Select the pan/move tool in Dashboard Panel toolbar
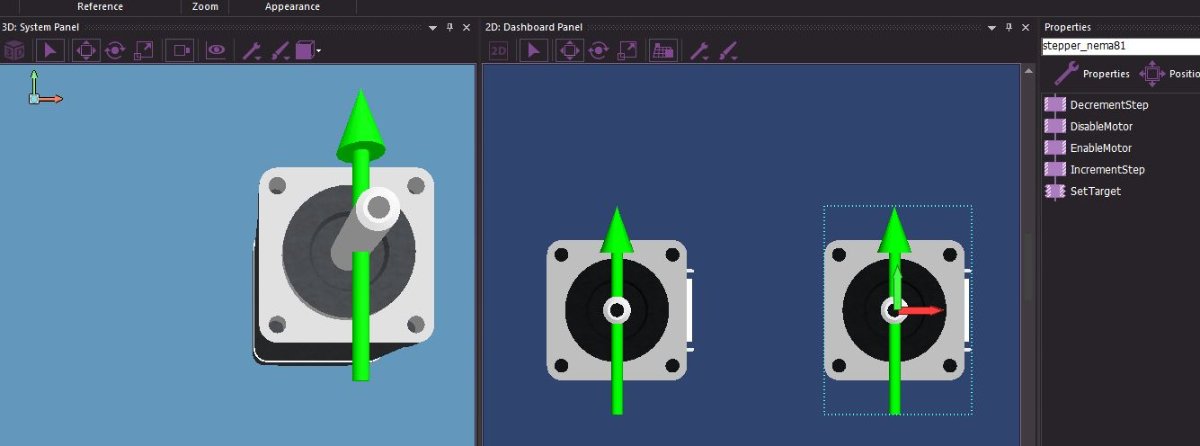The height and width of the screenshot is (446, 1200). coord(570,50)
